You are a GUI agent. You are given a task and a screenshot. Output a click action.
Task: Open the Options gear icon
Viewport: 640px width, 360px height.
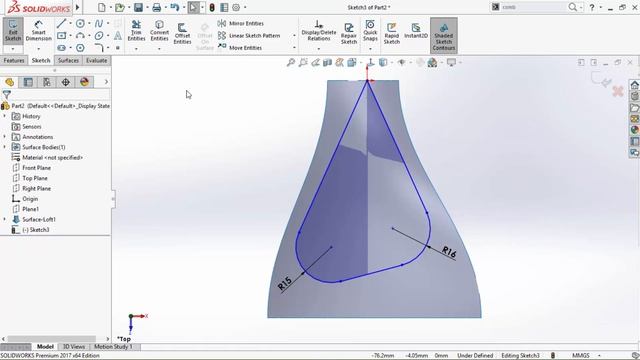point(236,7)
